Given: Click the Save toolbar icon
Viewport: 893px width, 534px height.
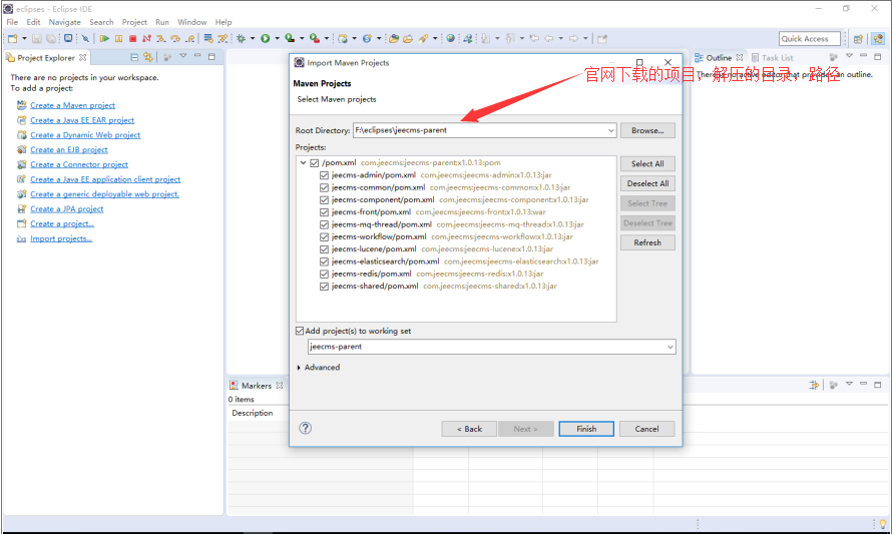Looking at the screenshot, I should click(x=36, y=39).
